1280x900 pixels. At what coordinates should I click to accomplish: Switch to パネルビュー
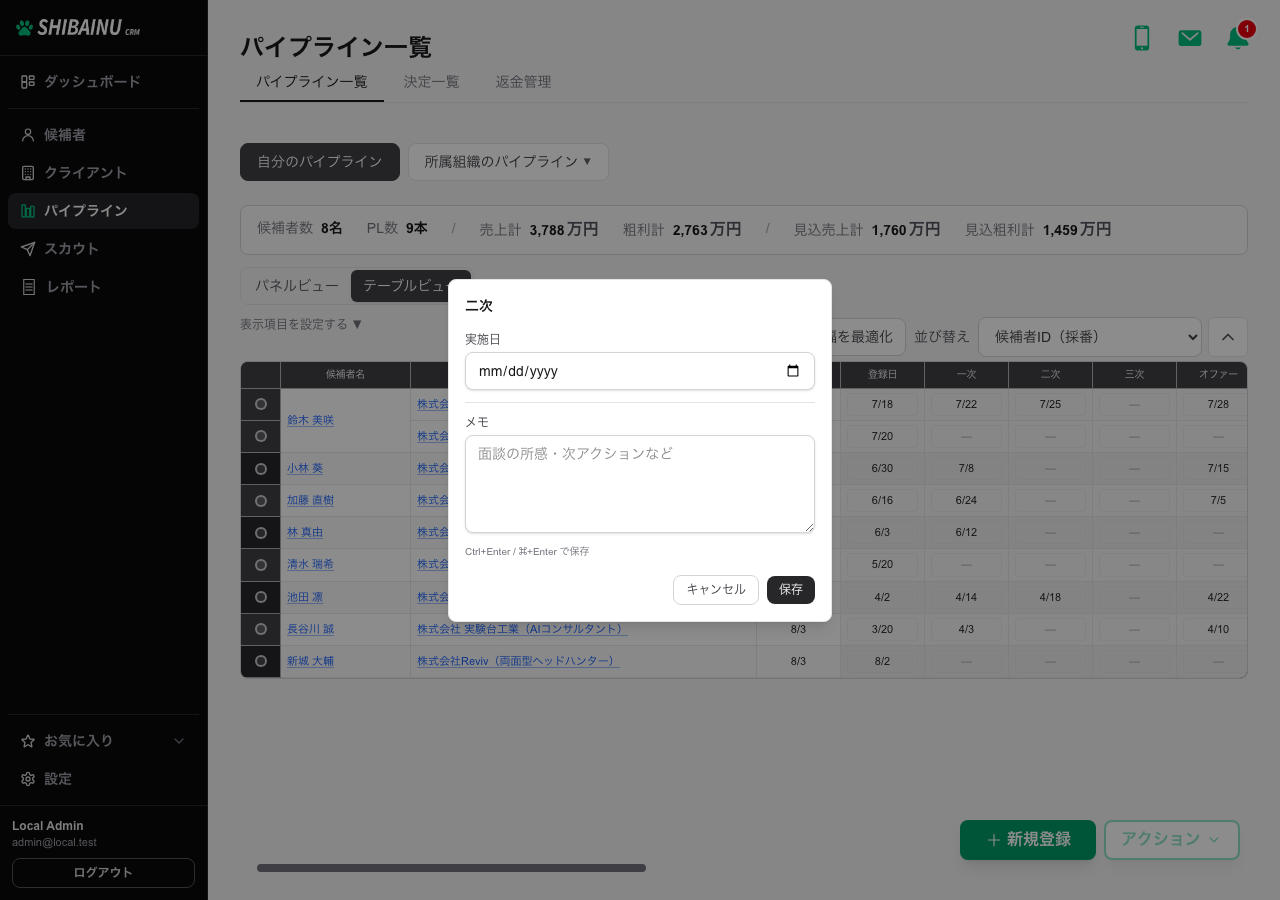pos(297,286)
